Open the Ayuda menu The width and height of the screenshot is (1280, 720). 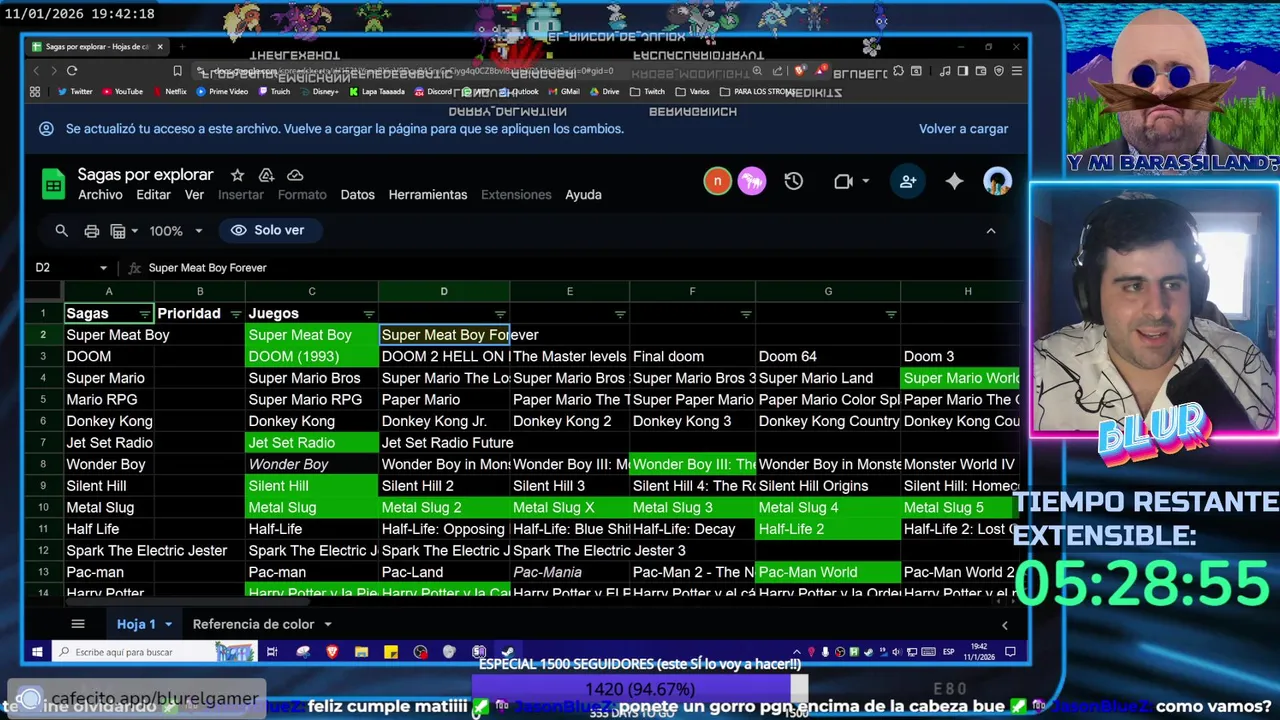[583, 195]
